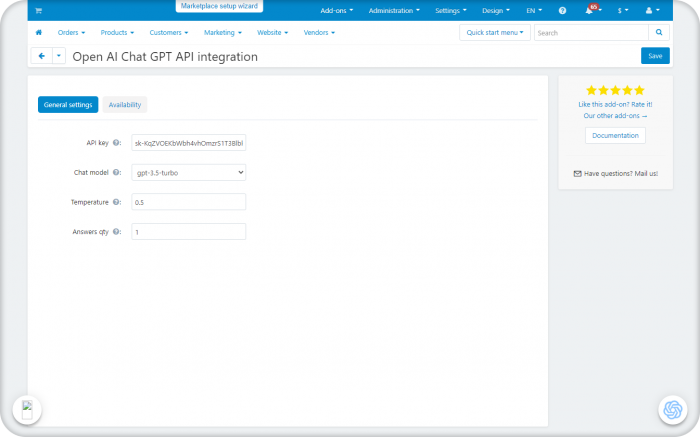Expand the Administration menu

coord(394,11)
